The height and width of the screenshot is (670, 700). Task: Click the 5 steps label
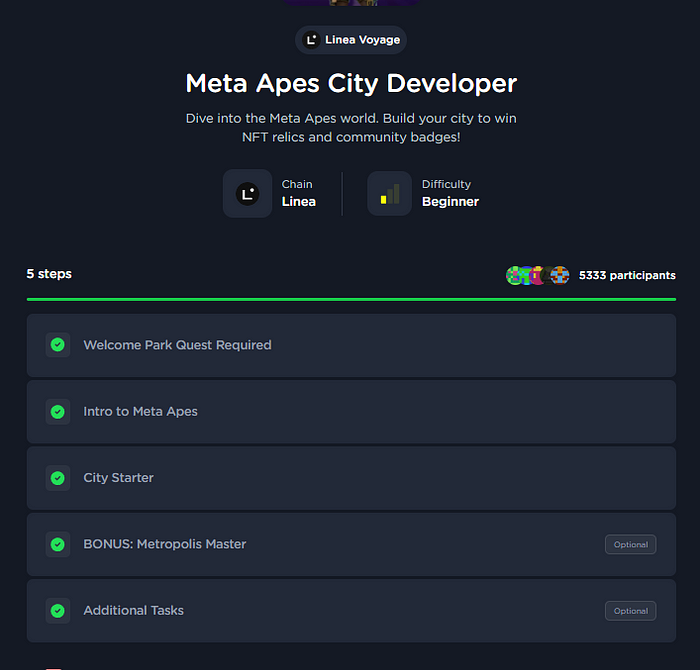point(49,274)
